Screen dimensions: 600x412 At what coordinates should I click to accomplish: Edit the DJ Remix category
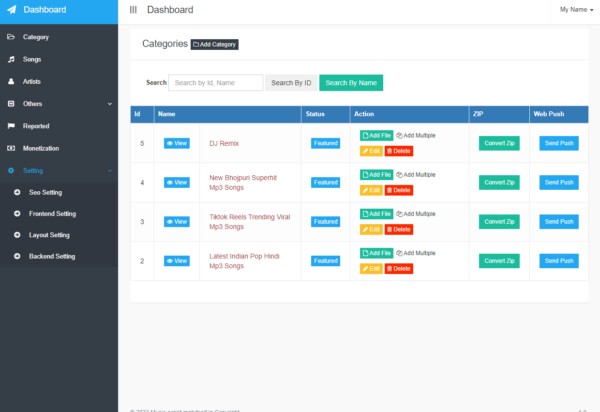click(371, 151)
